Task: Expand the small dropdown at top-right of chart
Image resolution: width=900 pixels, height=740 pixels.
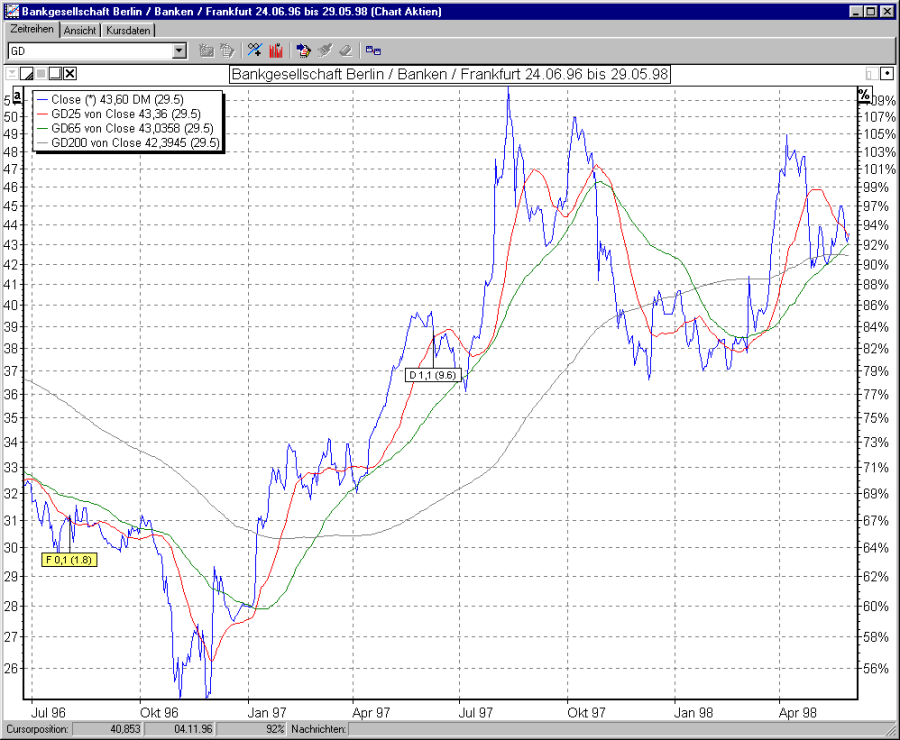Action: pyautogui.click(x=884, y=73)
